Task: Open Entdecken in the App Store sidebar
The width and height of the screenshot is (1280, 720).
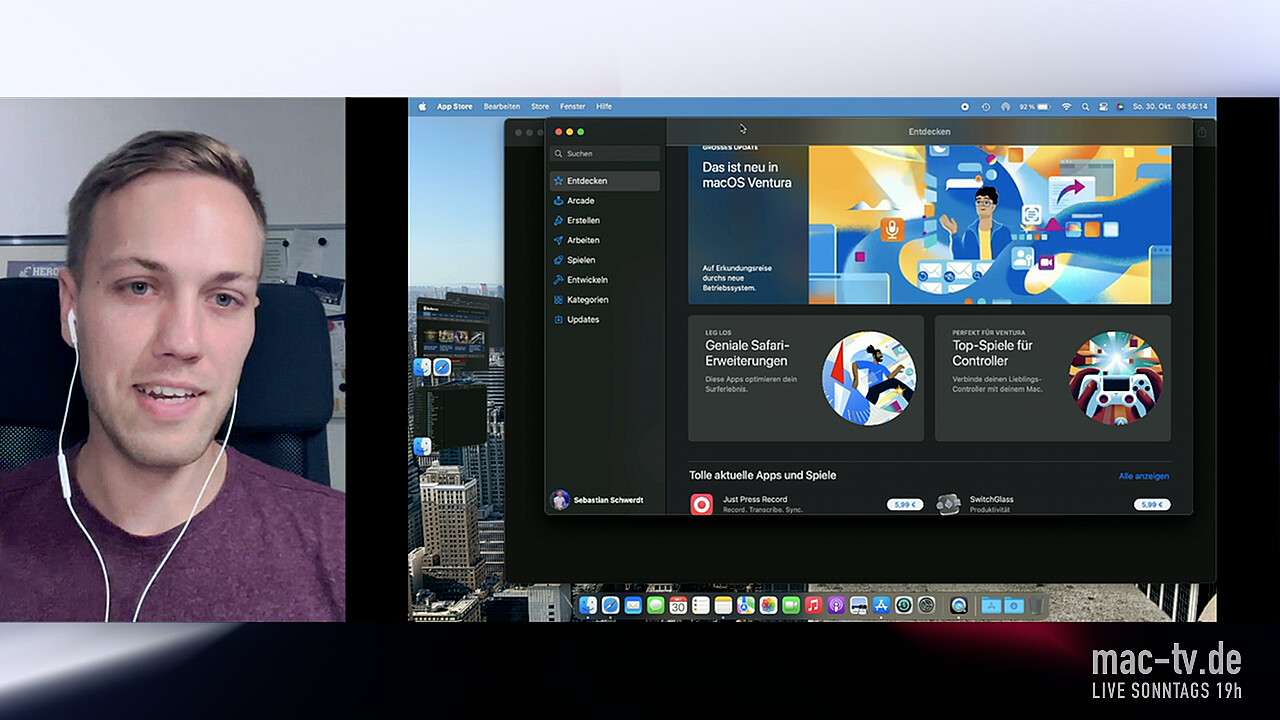Action: point(604,181)
